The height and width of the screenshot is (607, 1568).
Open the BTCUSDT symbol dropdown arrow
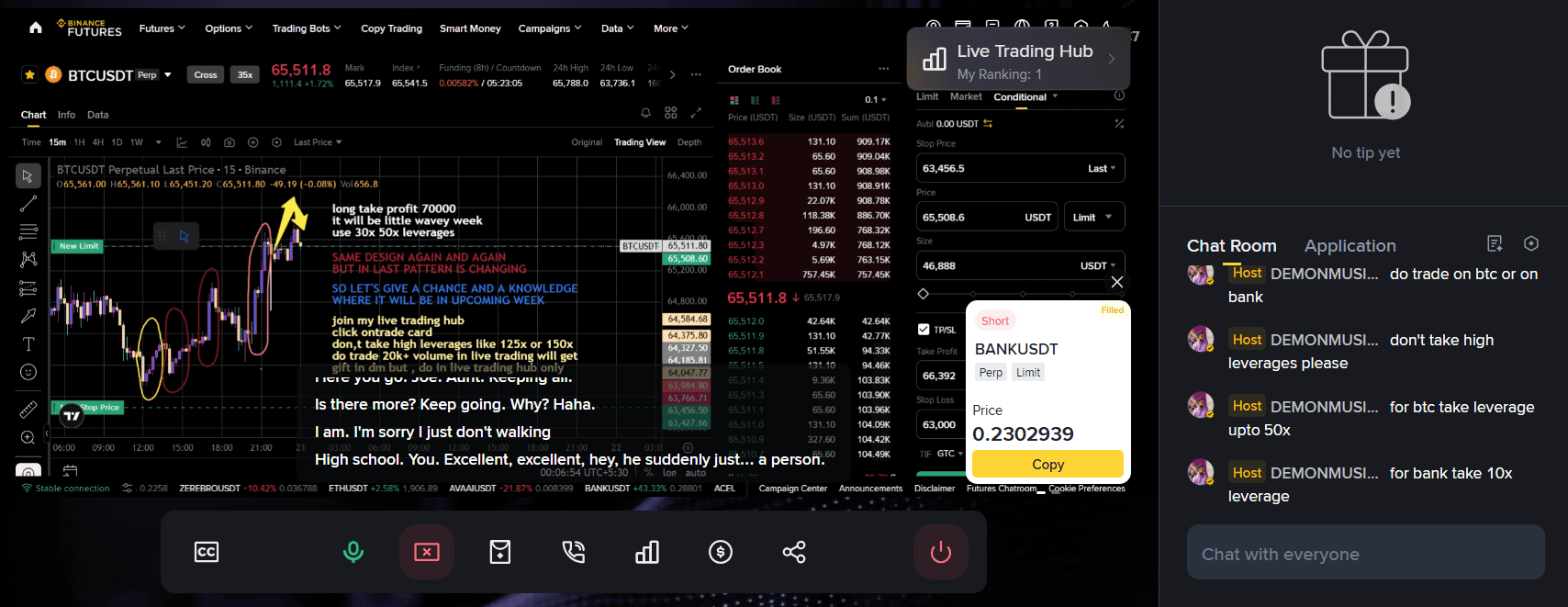[168, 75]
